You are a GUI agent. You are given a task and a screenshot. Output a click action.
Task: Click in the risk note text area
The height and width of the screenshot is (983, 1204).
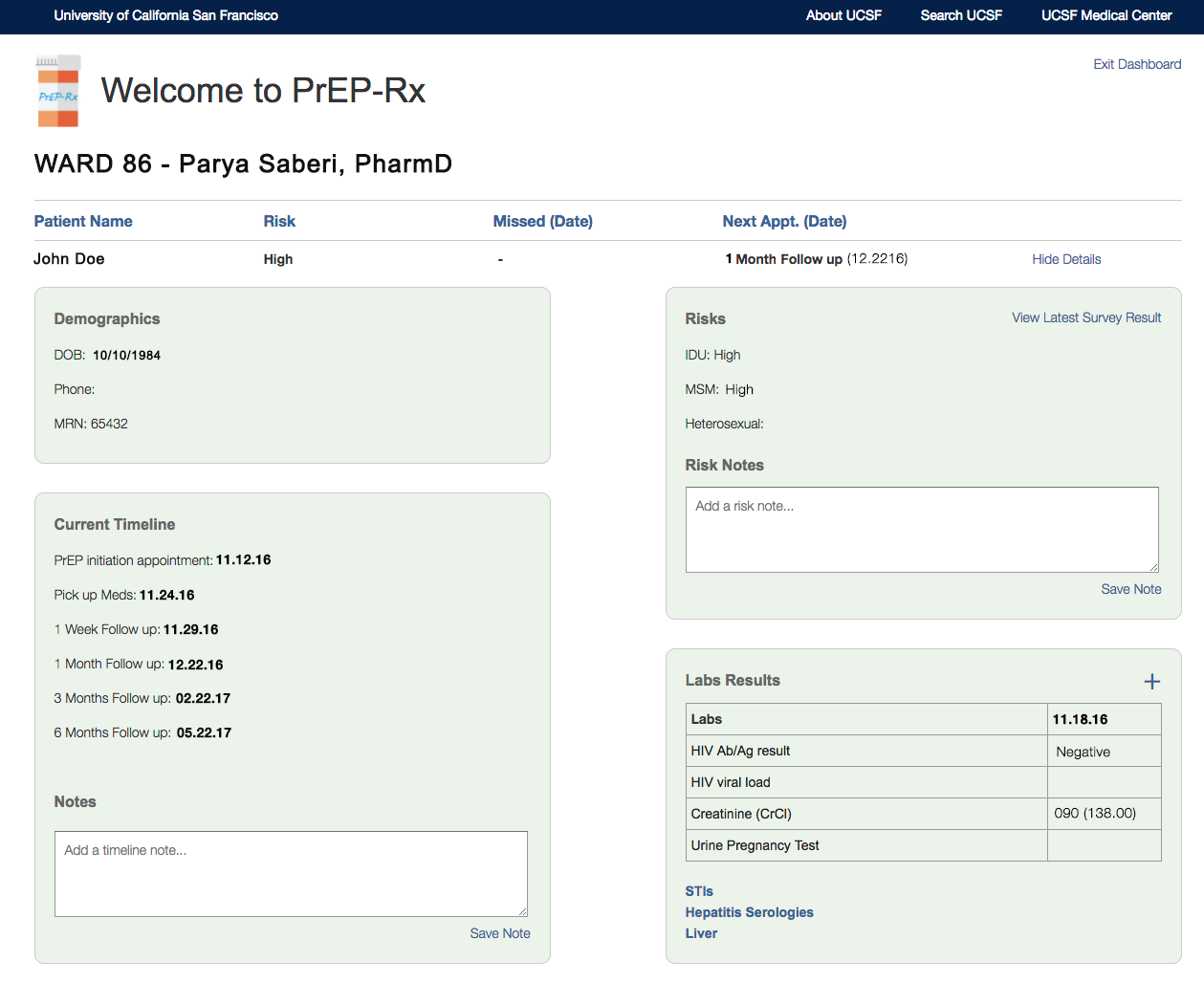(921, 530)
